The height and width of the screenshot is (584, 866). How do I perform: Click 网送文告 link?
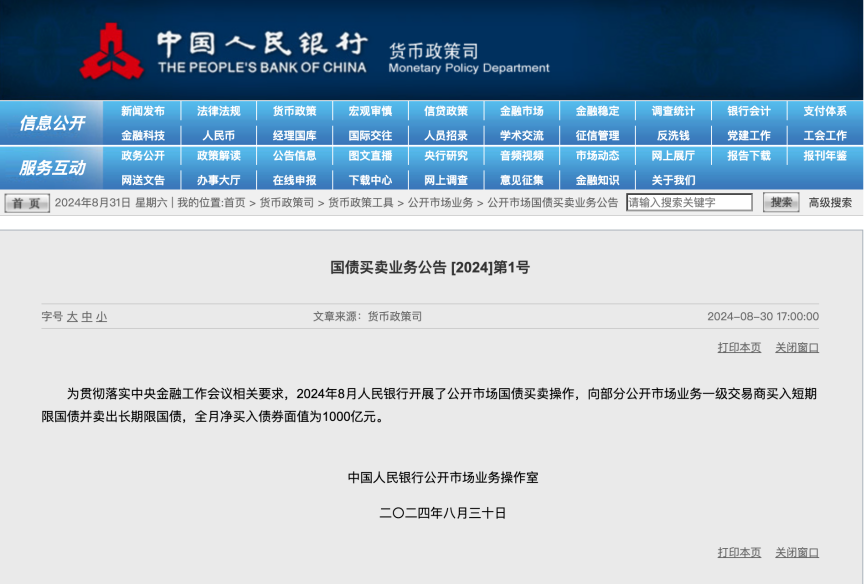pos(143,180)
